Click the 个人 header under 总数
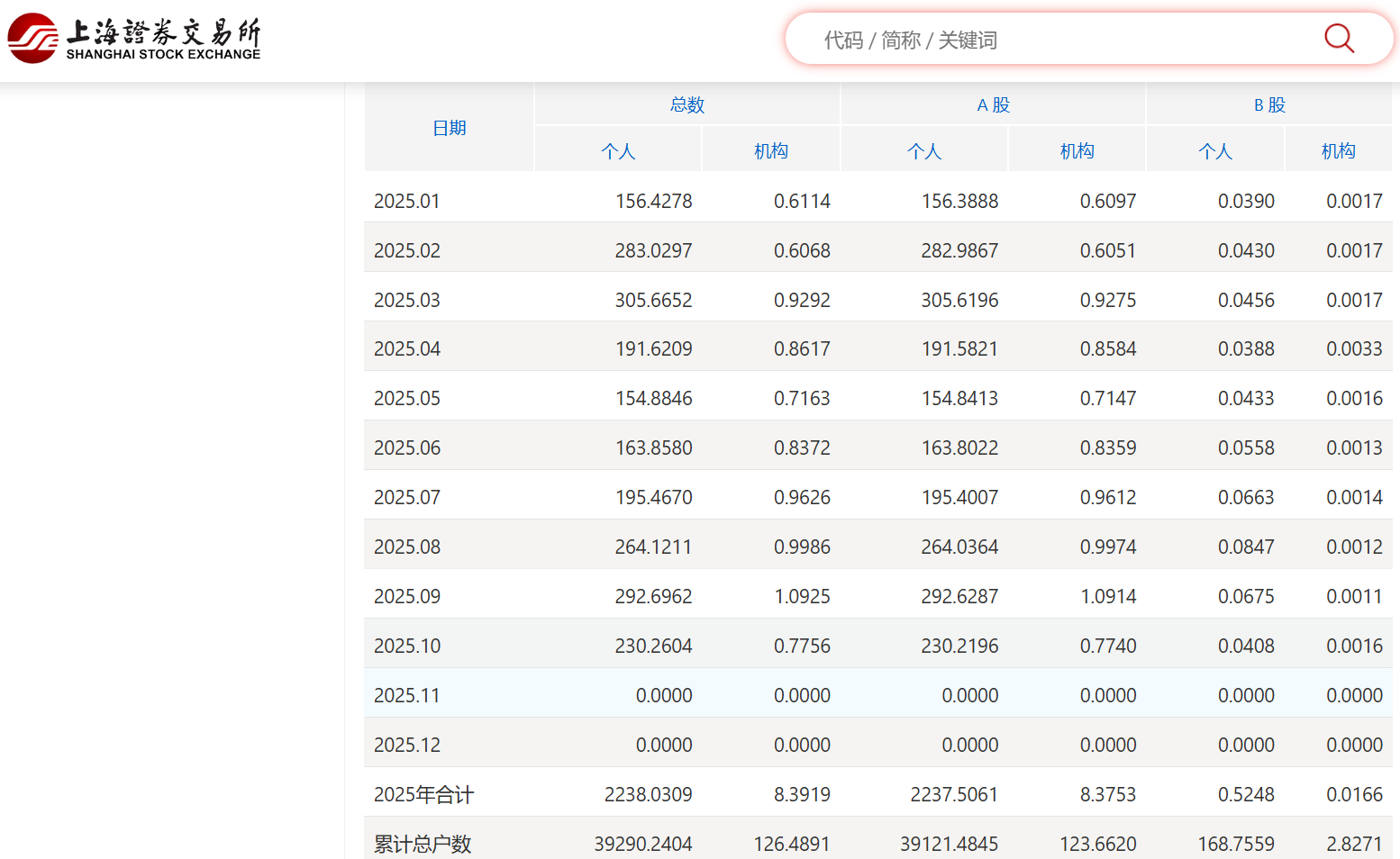Viewport: 1400px width, 859px height. [x=618, y=151]
